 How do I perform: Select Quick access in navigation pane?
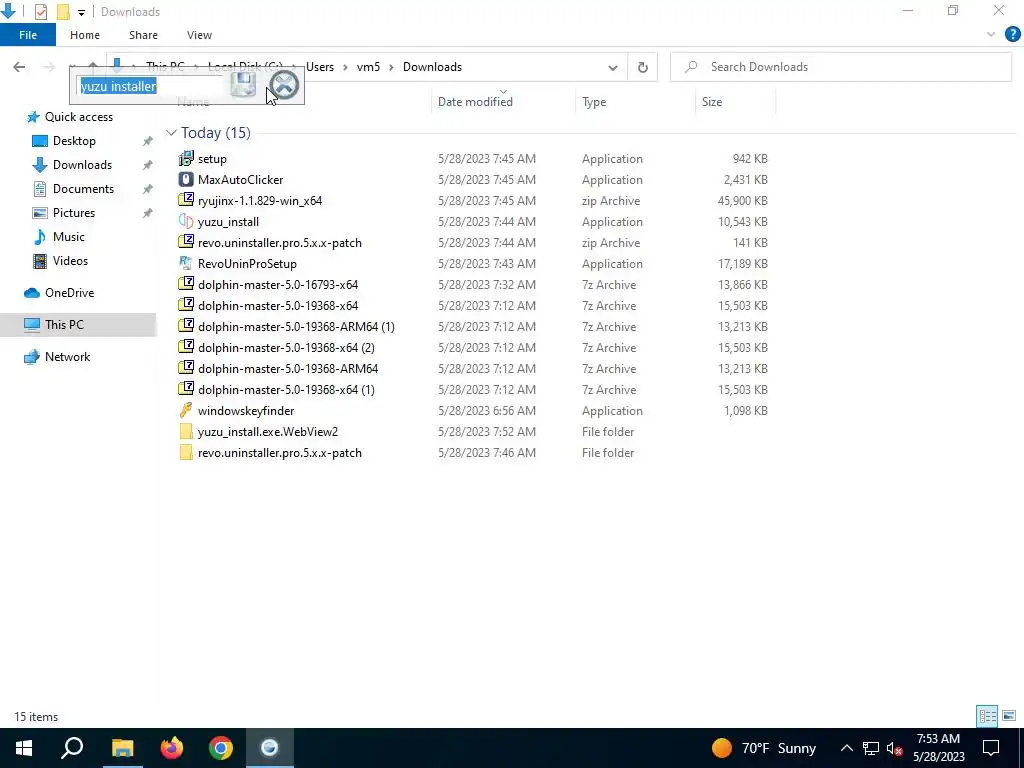point(78,117)
